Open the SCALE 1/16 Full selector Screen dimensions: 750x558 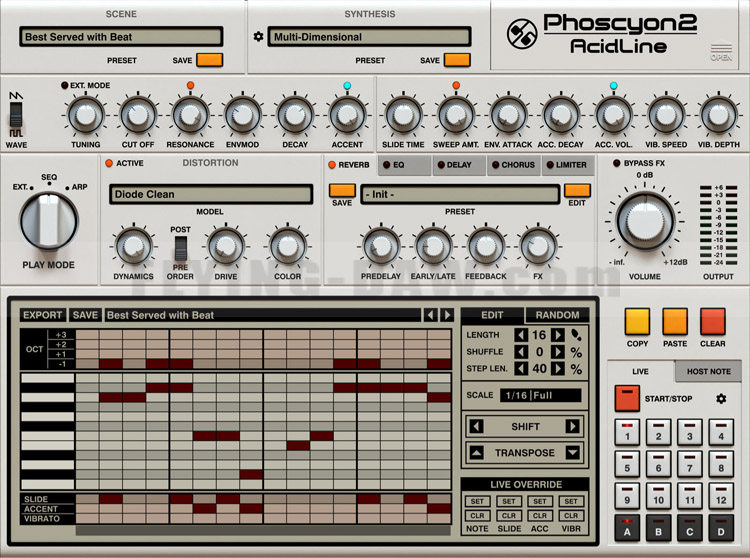[x=541, y=395]
